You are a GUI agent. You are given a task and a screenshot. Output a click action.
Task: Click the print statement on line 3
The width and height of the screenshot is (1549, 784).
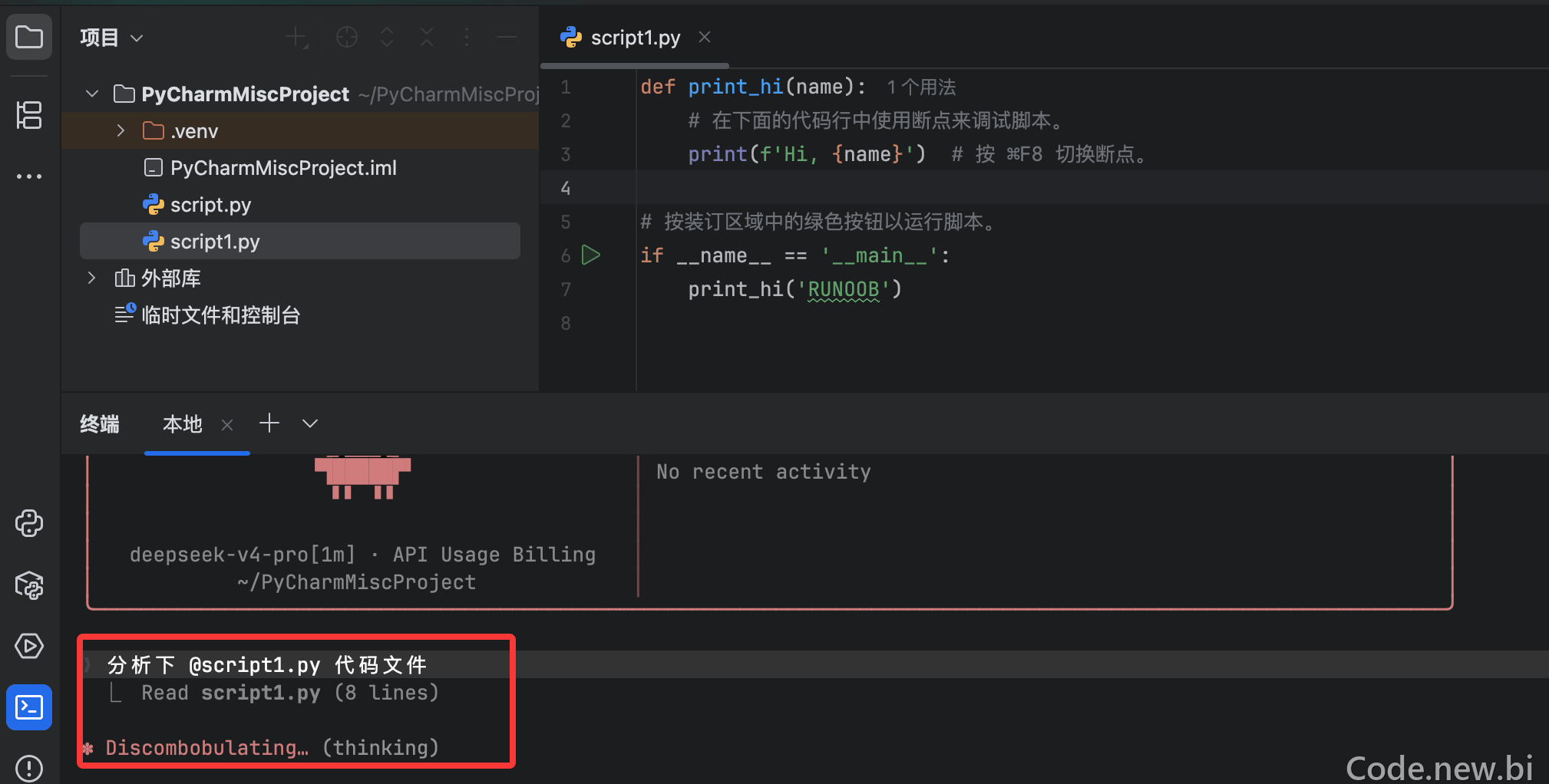coord(807,154)
